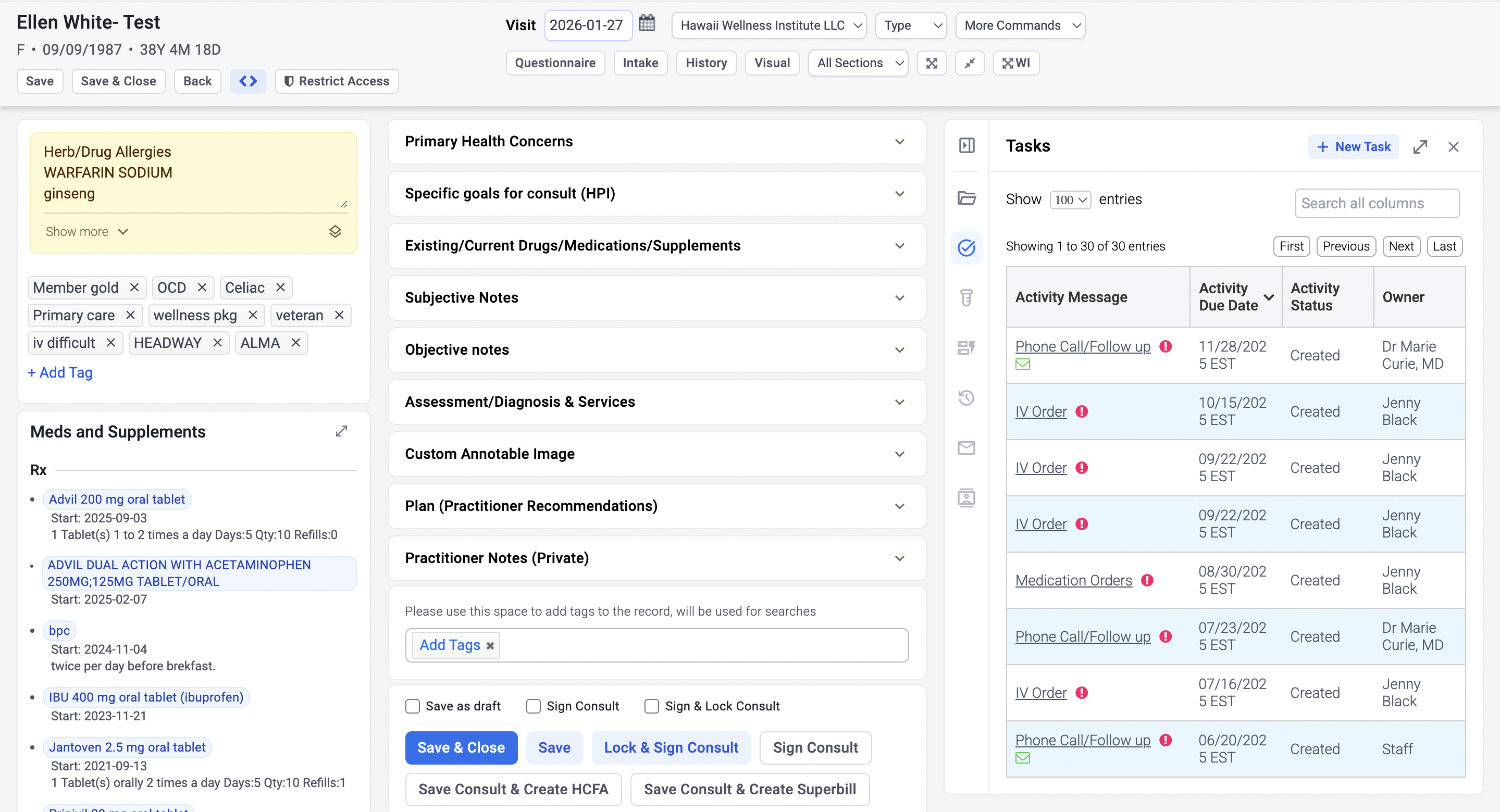The width and height of the screenshot is (1500, 812).
Task: Click the New Task button
Action: click(x=1353, y=146)
